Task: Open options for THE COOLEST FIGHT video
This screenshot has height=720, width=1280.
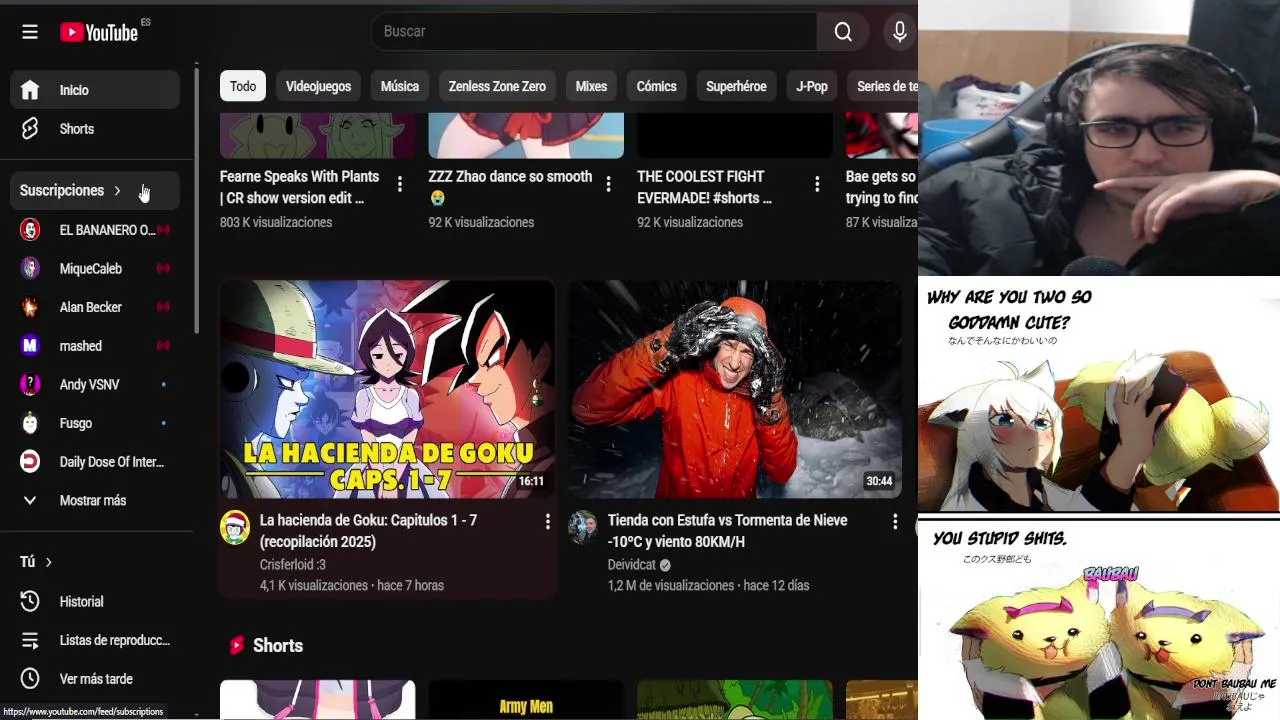Action: (817, 184)
